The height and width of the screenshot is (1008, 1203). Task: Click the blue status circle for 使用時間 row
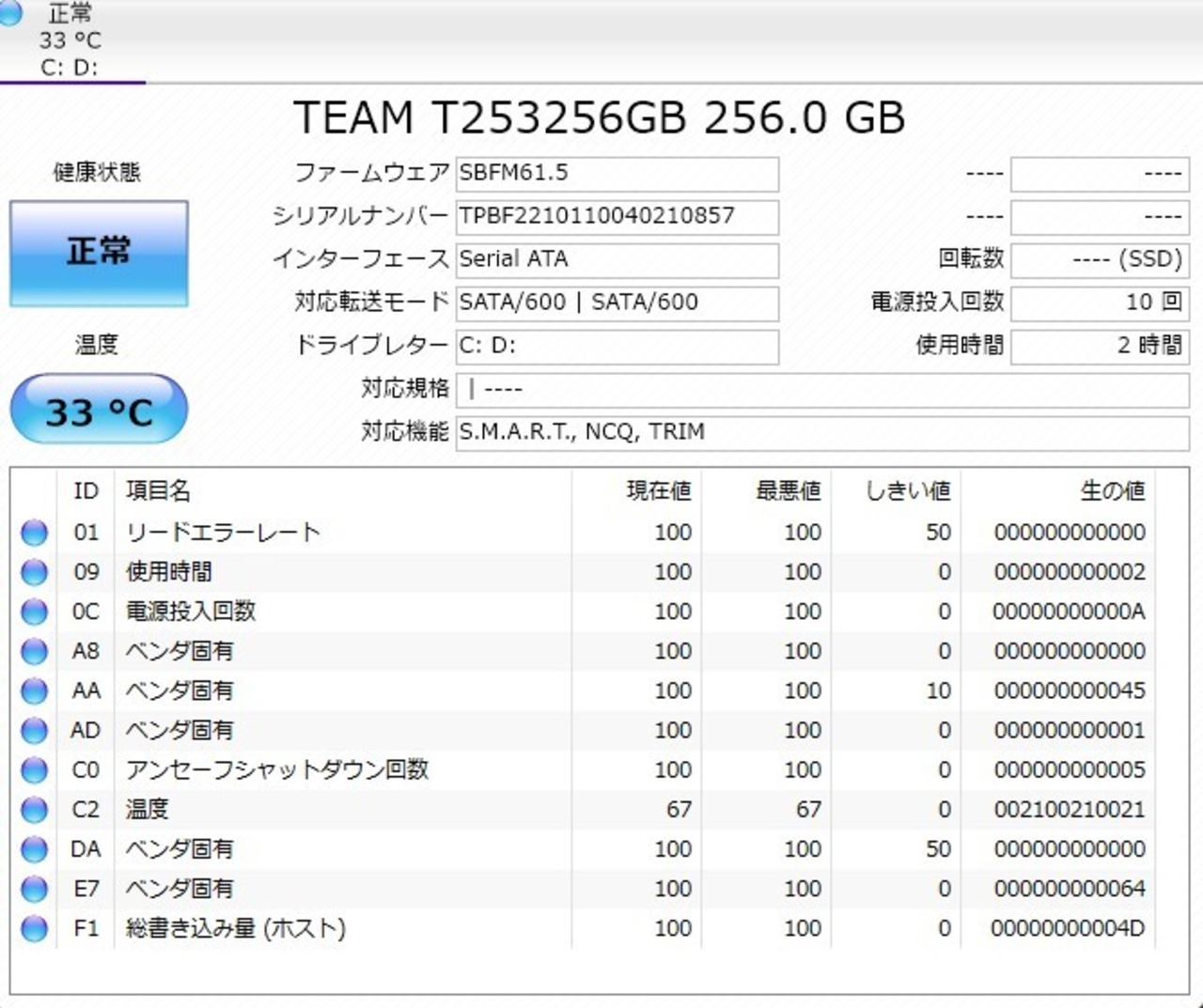[x=34, y=572]
